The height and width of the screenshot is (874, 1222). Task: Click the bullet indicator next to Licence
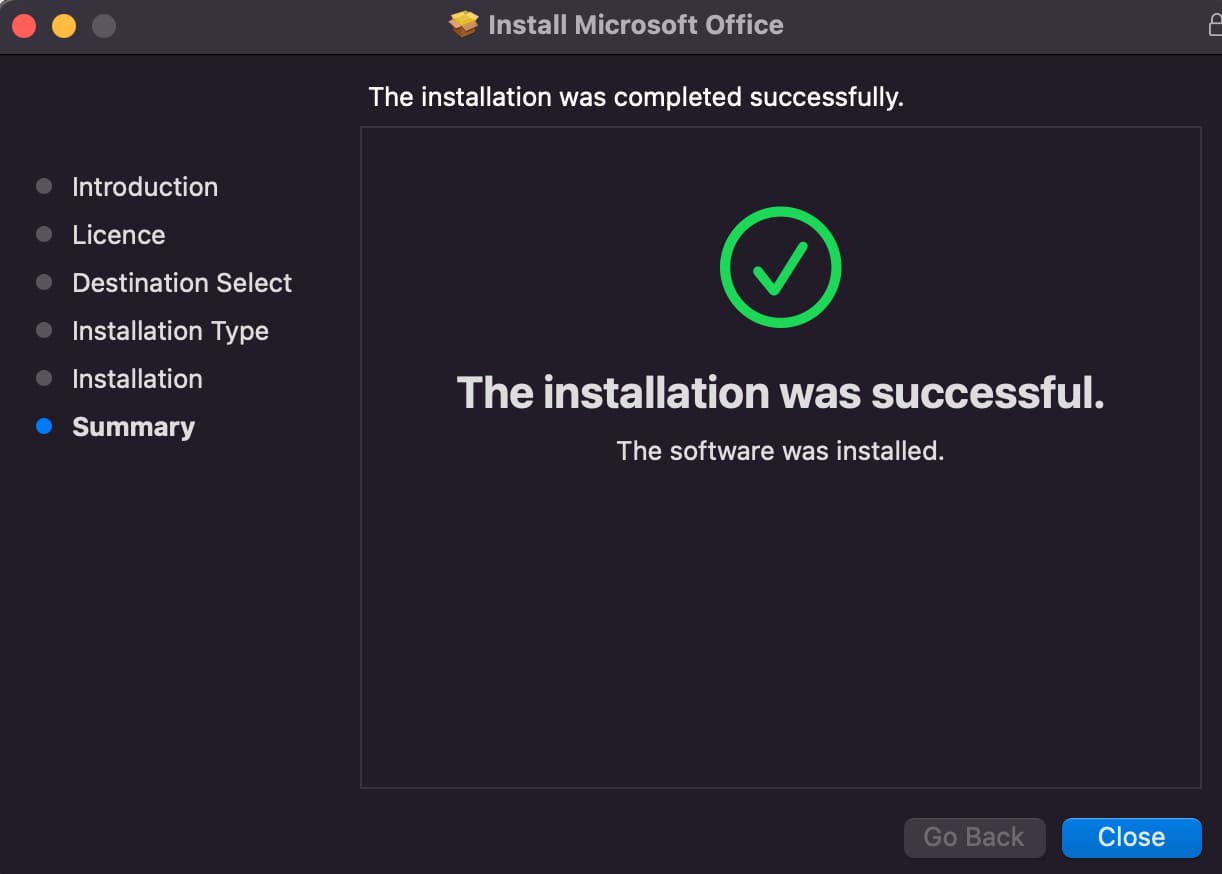pyautogui.click(x=43, y=234)
